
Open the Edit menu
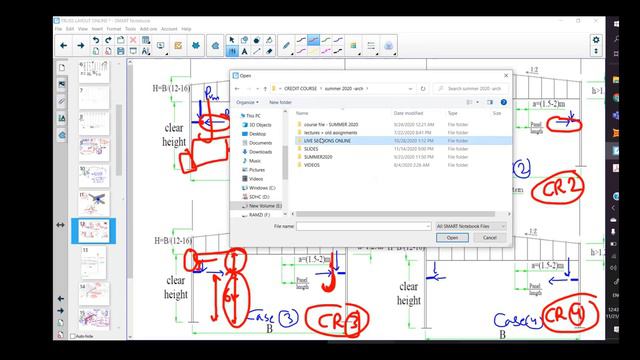point(70,29)
